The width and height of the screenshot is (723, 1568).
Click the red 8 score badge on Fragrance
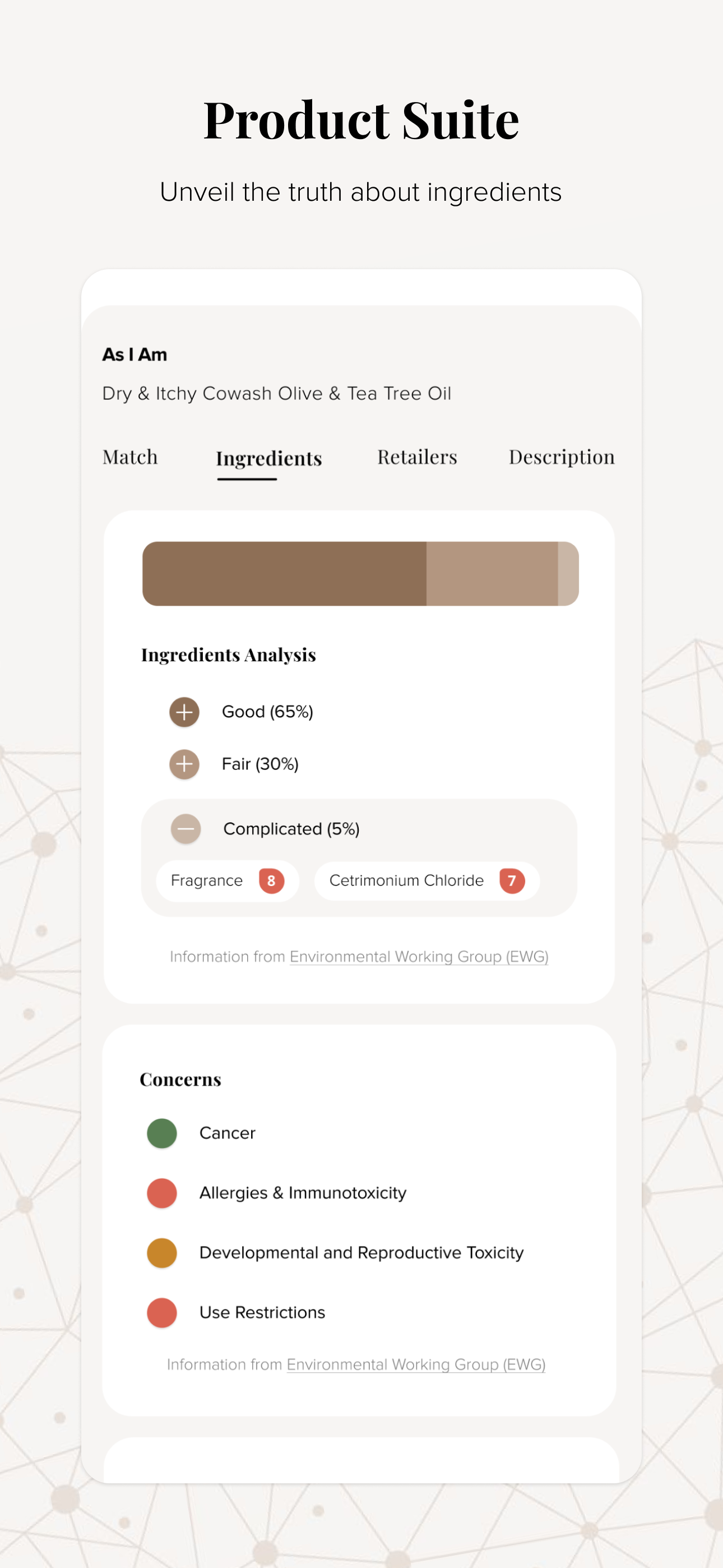[271, 881]
